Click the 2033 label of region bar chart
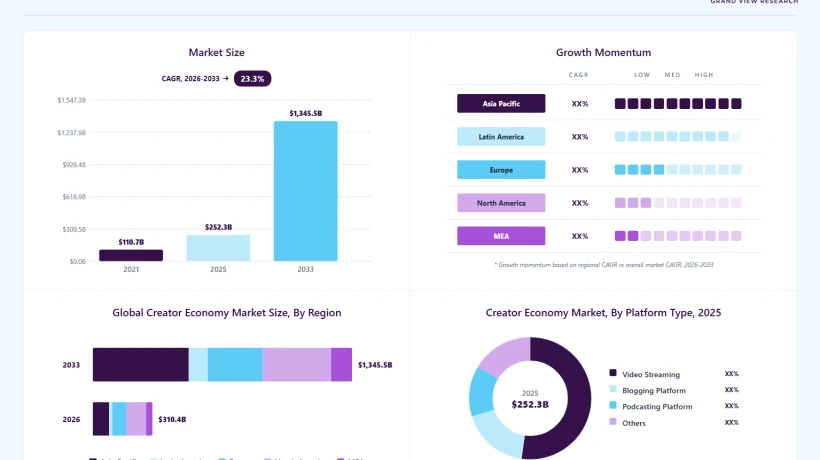Image resolution: width=820 pixels, height=460 pixels. 71,365
